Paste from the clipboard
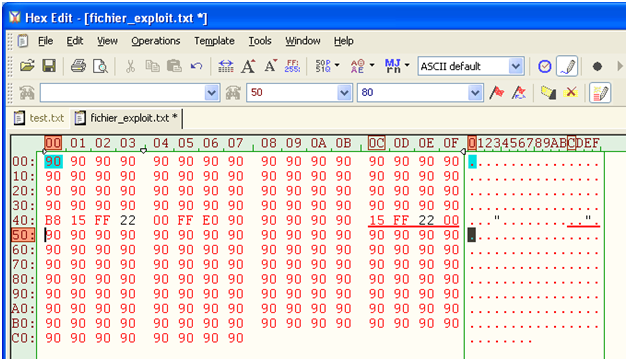628x361 pixels. (x=174, y=66)
